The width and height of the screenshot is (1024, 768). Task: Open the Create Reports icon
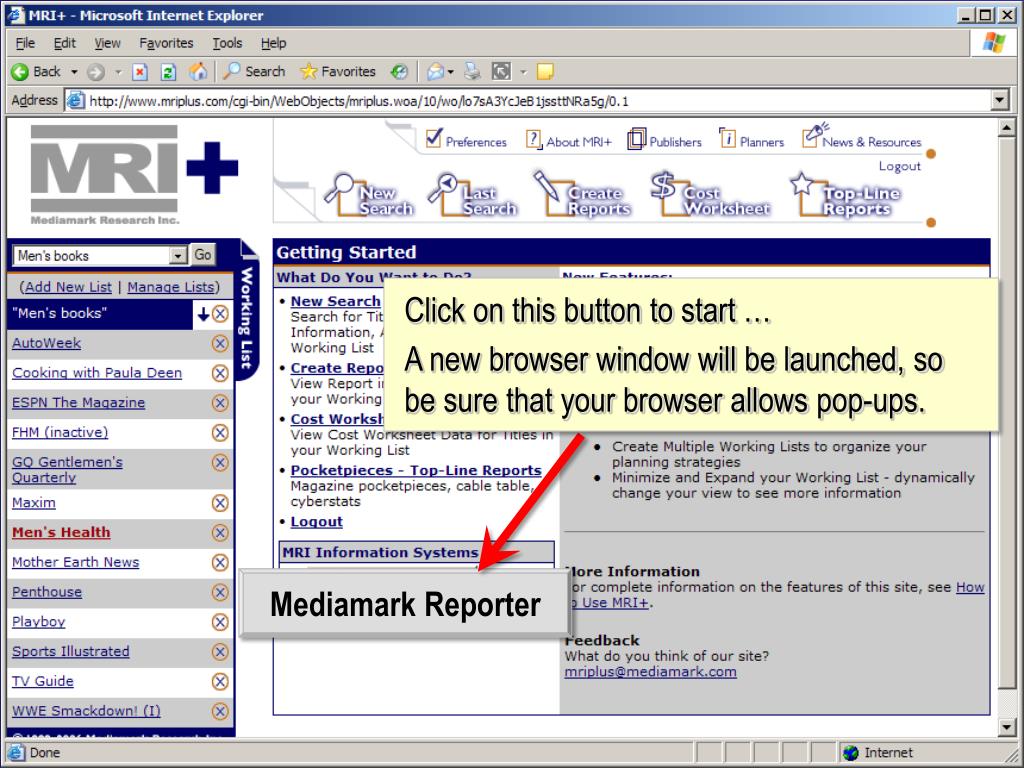tap(583, 195)
